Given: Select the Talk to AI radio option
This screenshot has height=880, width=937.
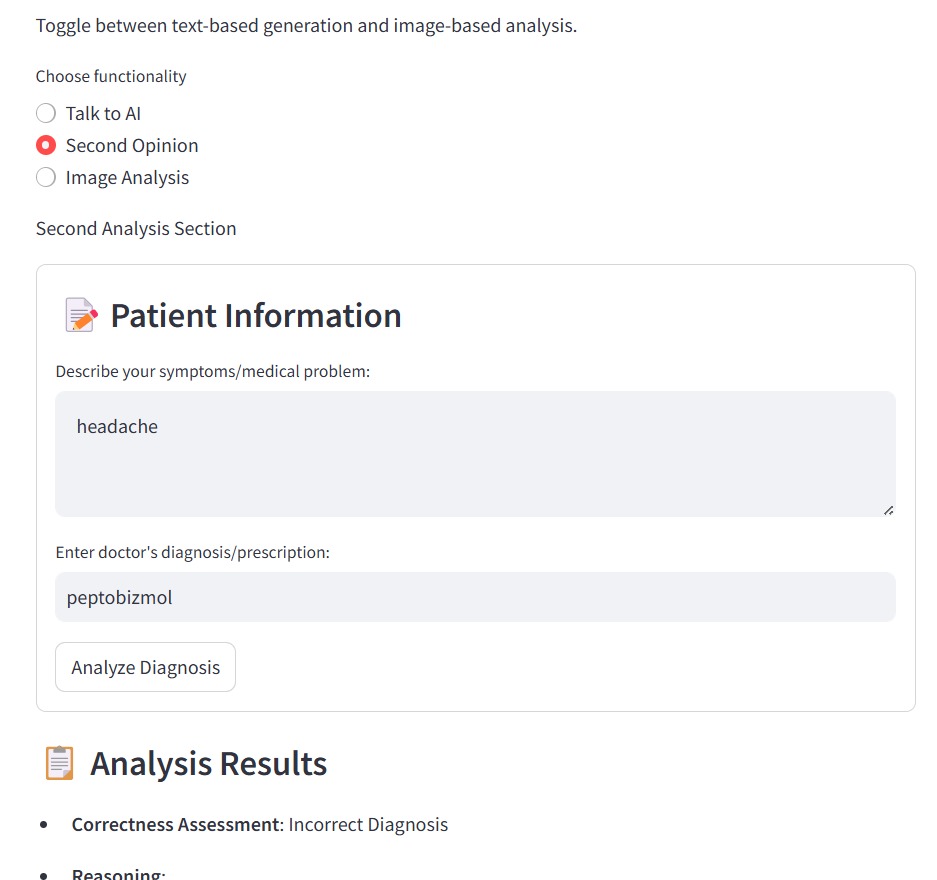Looking at the screenshot, I should click(46, 114).
